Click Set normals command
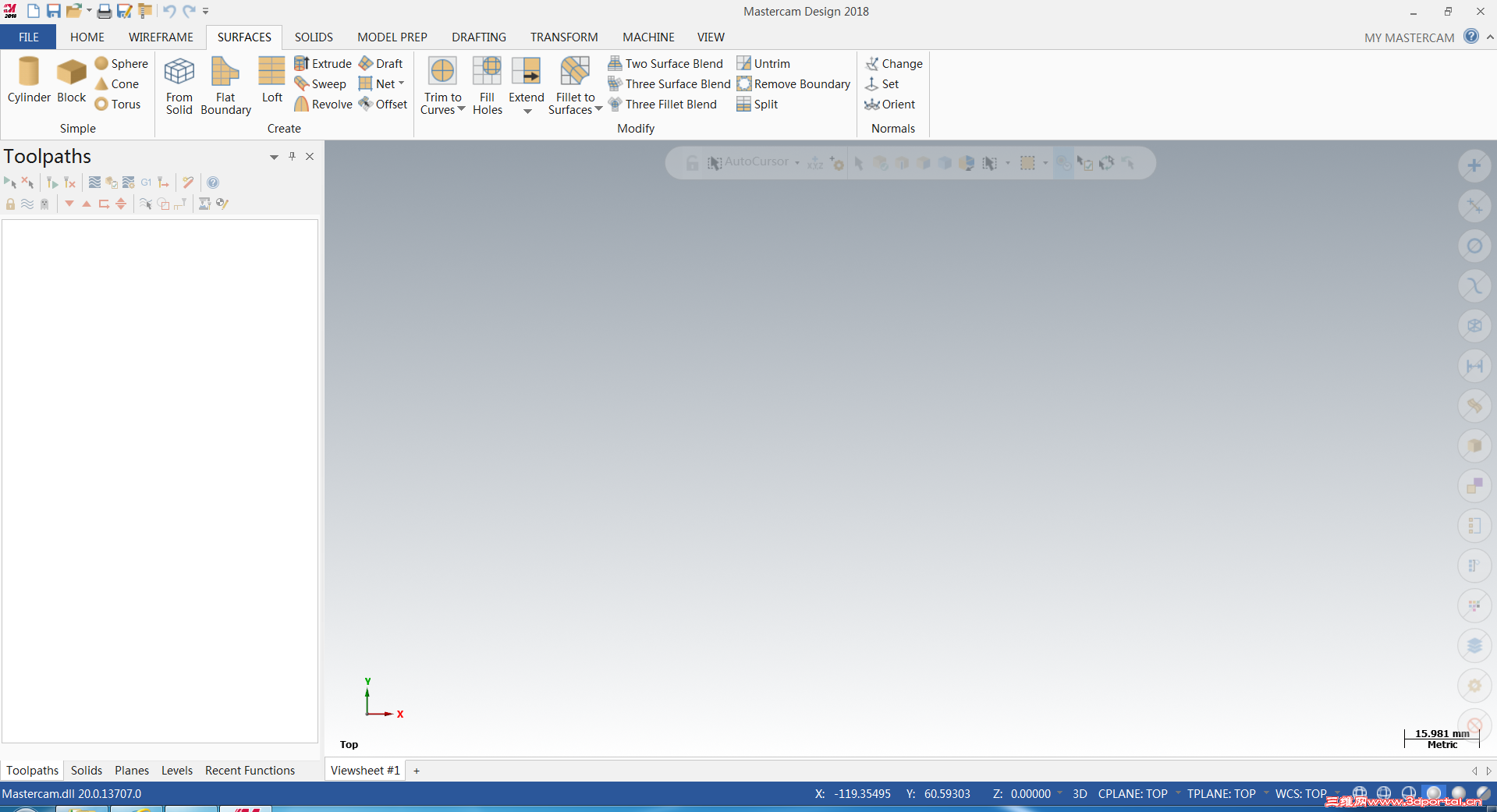The width and height of the screenshot is (1497, 812). (x=882, y=83)
